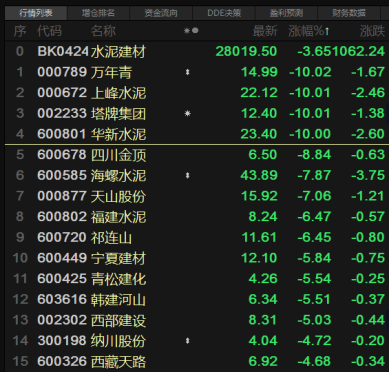Select stock code 600720

(x=62, y=238)
